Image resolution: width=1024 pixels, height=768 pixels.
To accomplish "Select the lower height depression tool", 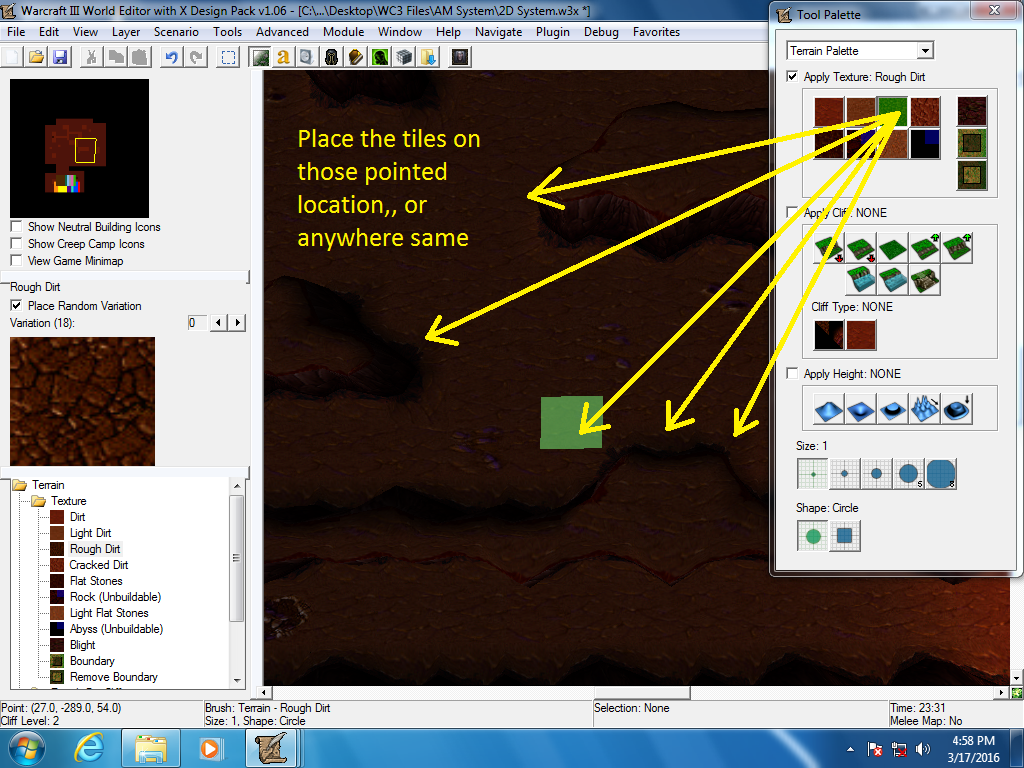I will 861,409.
